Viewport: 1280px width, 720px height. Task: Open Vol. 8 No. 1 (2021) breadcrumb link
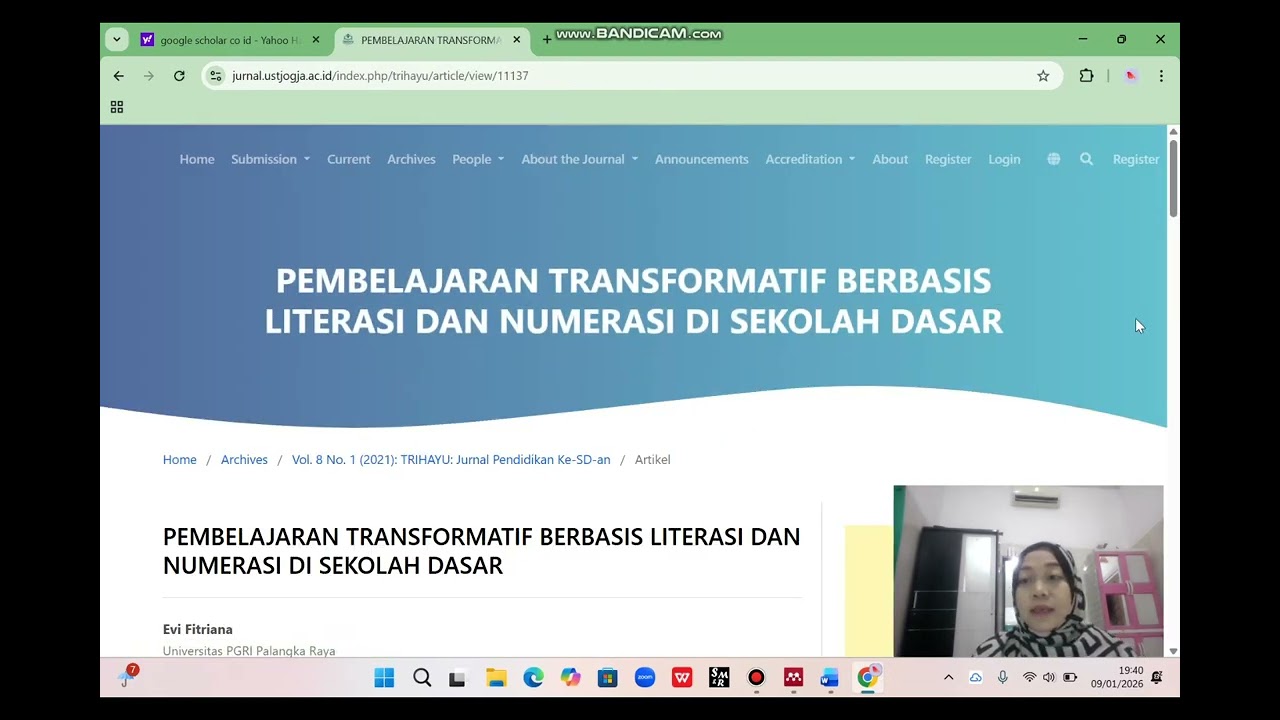coord(451,460)
